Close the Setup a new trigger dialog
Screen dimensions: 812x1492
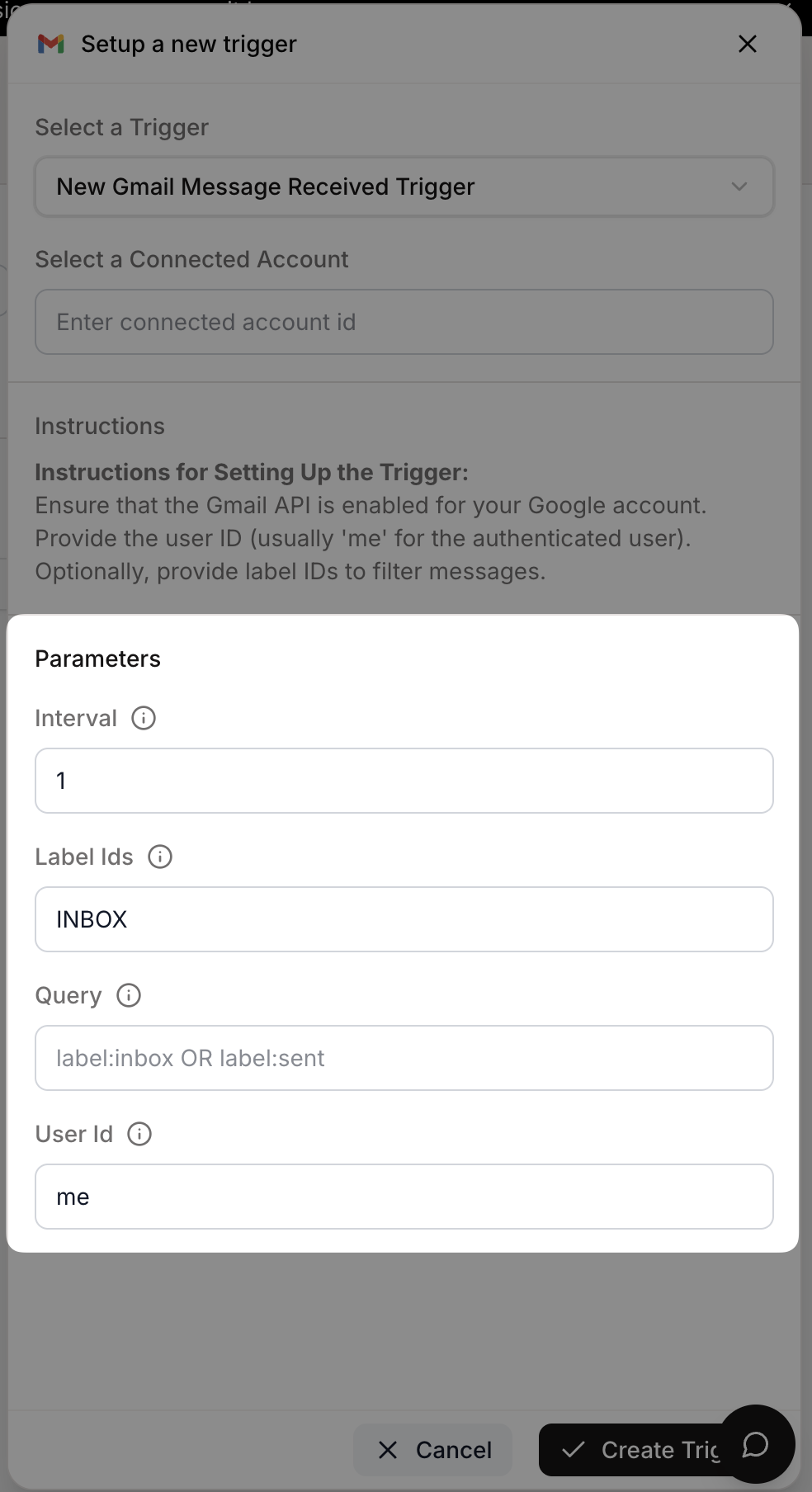pos(747,44)
